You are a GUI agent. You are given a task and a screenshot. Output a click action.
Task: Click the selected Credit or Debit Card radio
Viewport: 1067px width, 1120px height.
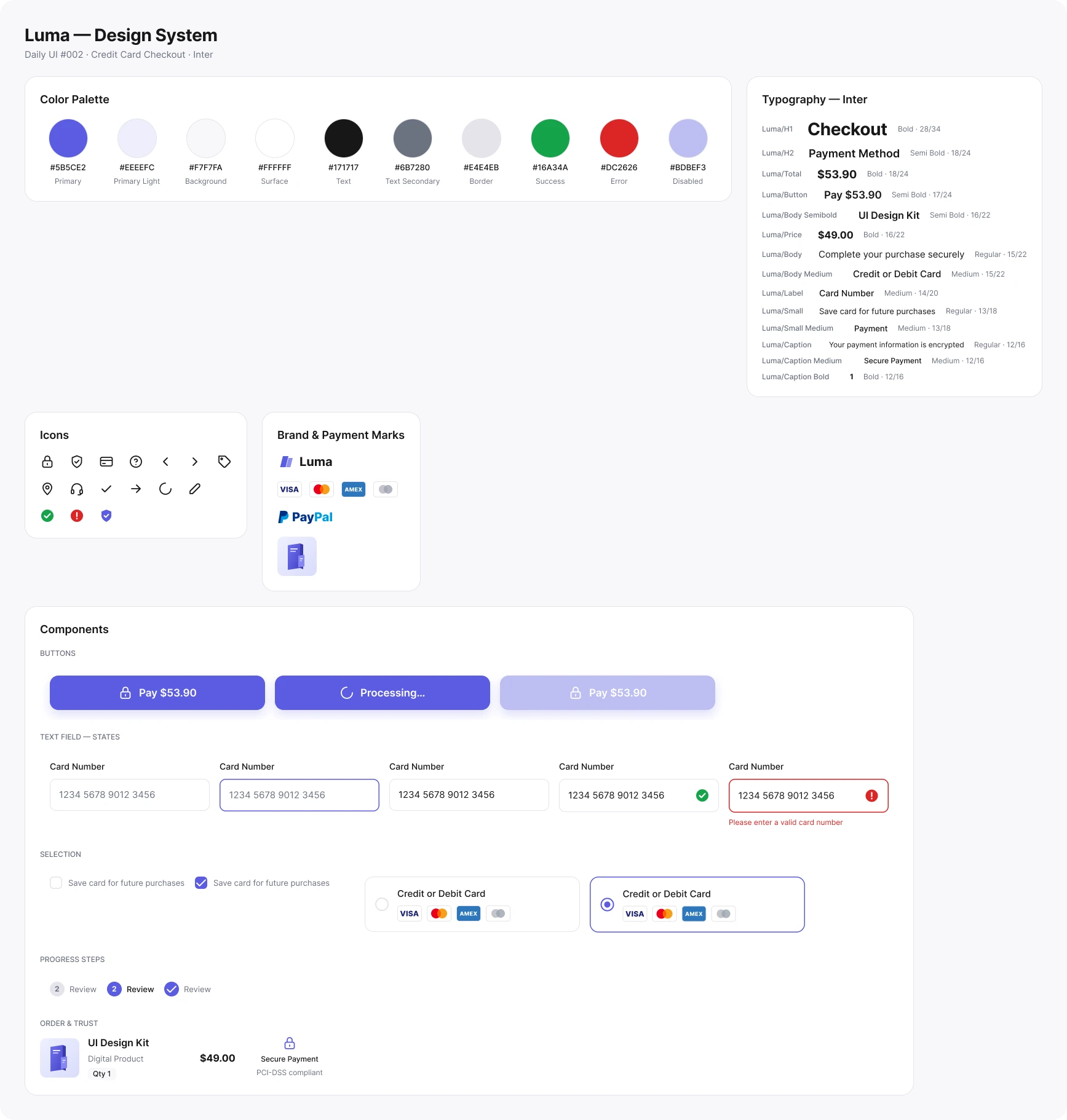[607, 904]
